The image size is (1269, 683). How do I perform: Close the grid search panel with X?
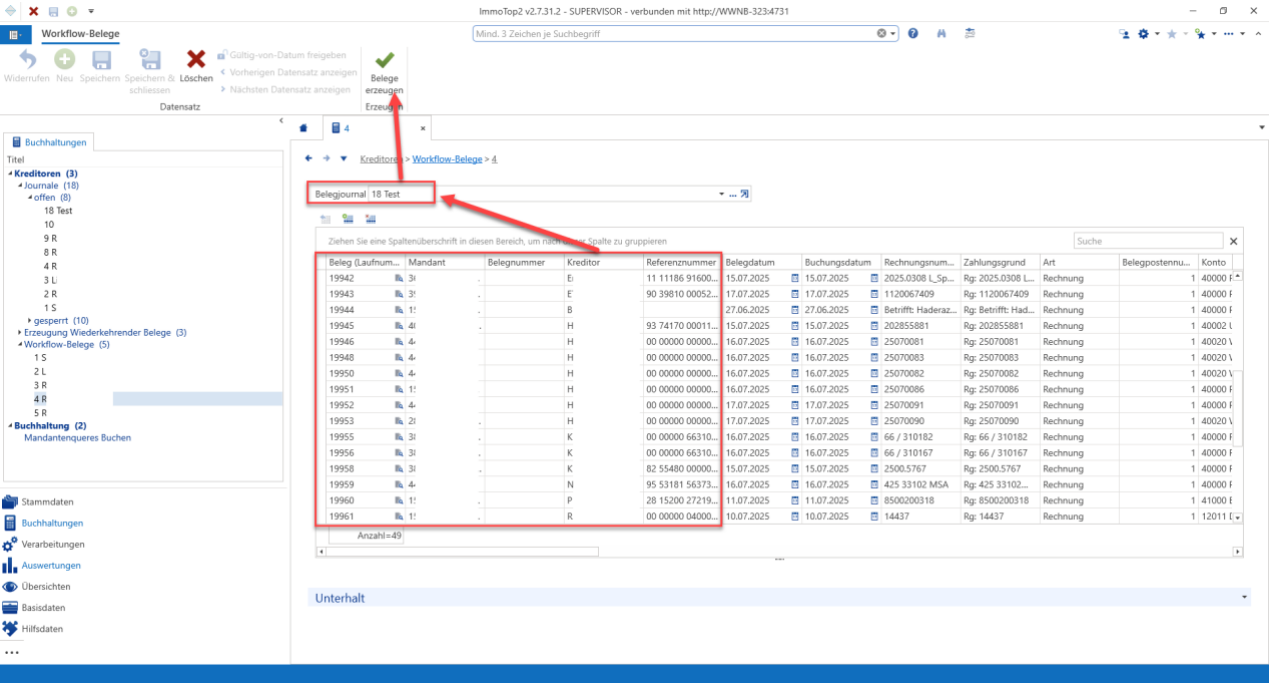coord(1233,241)
